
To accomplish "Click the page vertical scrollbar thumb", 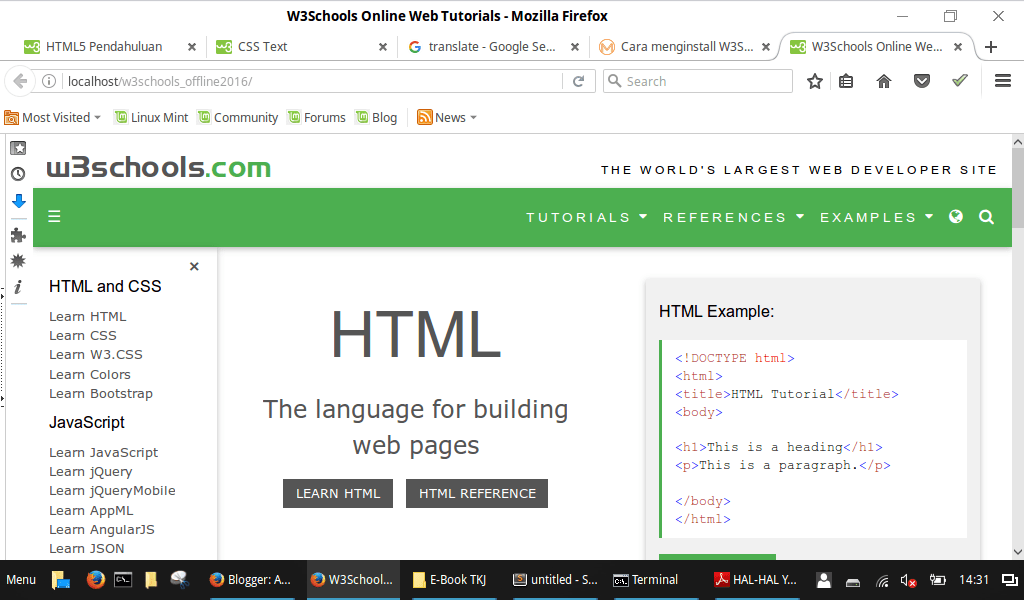I will click(x=1017, y=188).
